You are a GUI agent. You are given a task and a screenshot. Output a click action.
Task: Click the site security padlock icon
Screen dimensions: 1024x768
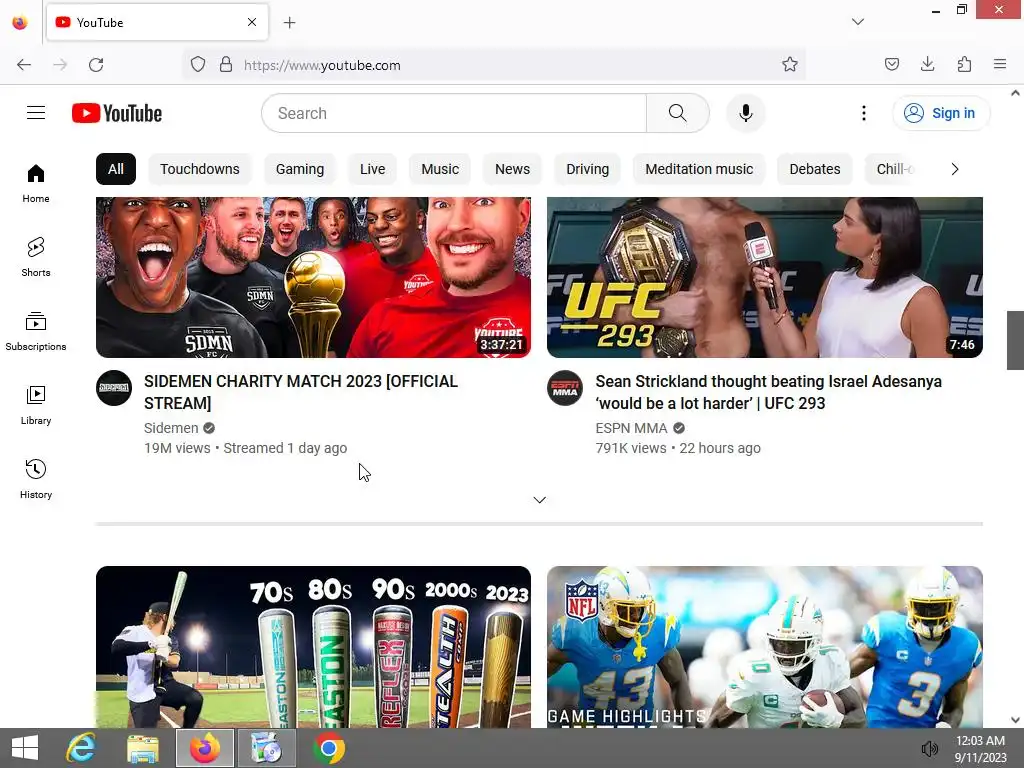coord(226,65)
